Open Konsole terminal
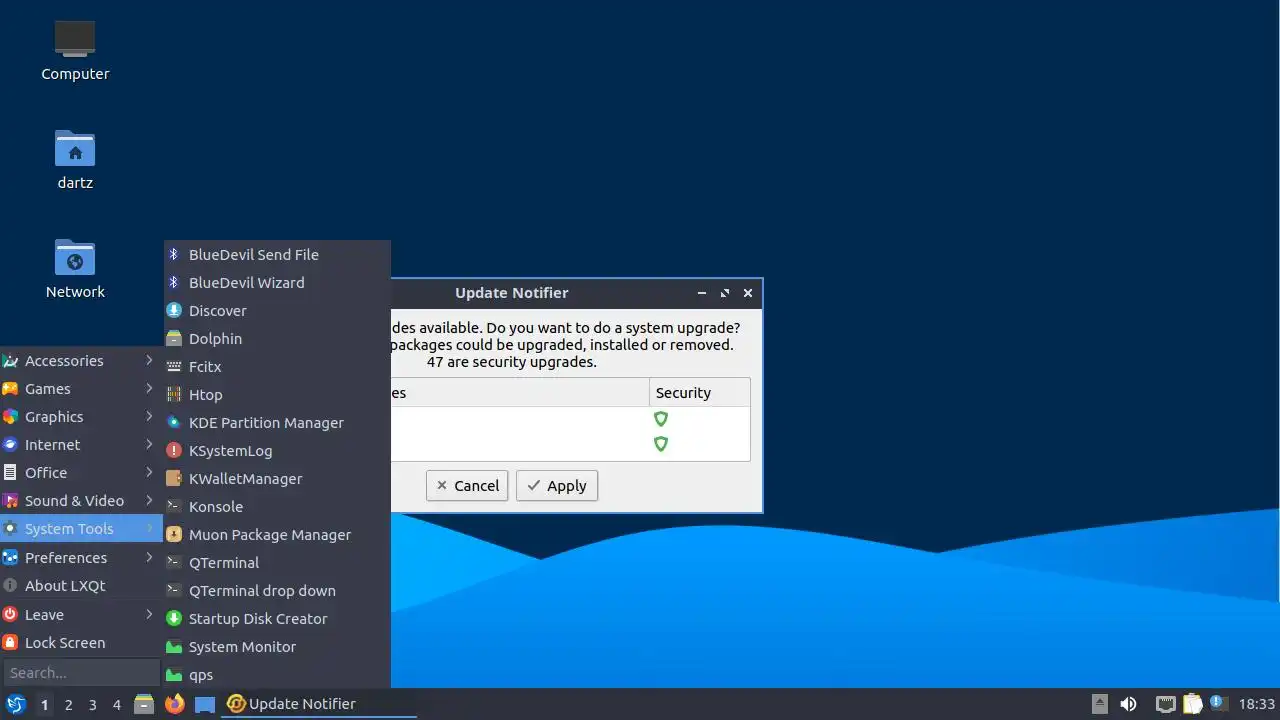Viewport: 1280px width, 720px height. pos(277,506)
